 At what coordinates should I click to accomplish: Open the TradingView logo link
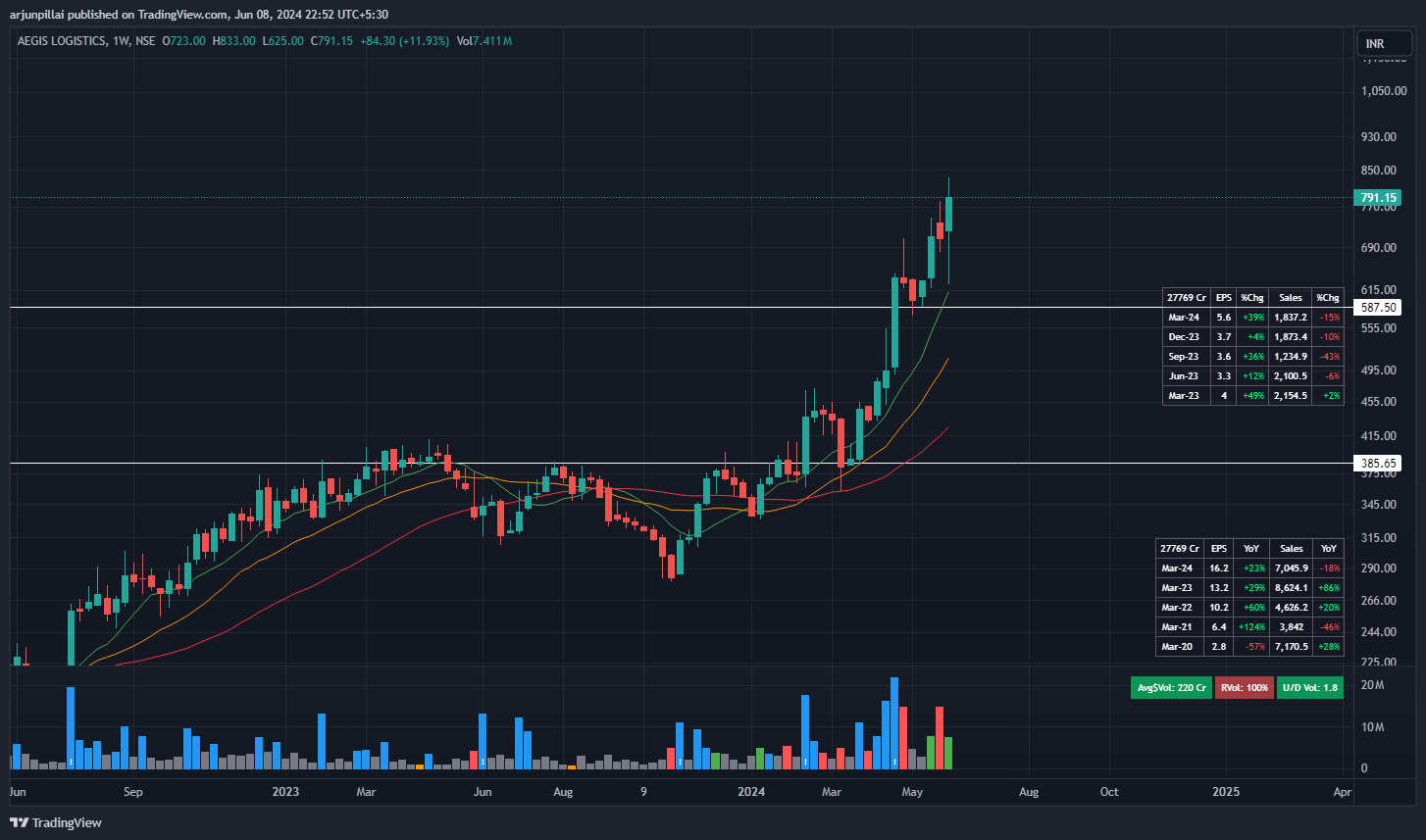(56, 822)
